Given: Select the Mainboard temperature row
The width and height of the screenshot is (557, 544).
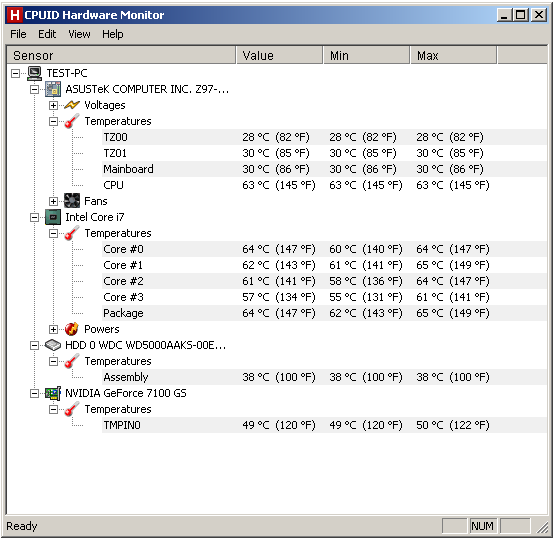Looking at the screenshot, I should point(324,169).
